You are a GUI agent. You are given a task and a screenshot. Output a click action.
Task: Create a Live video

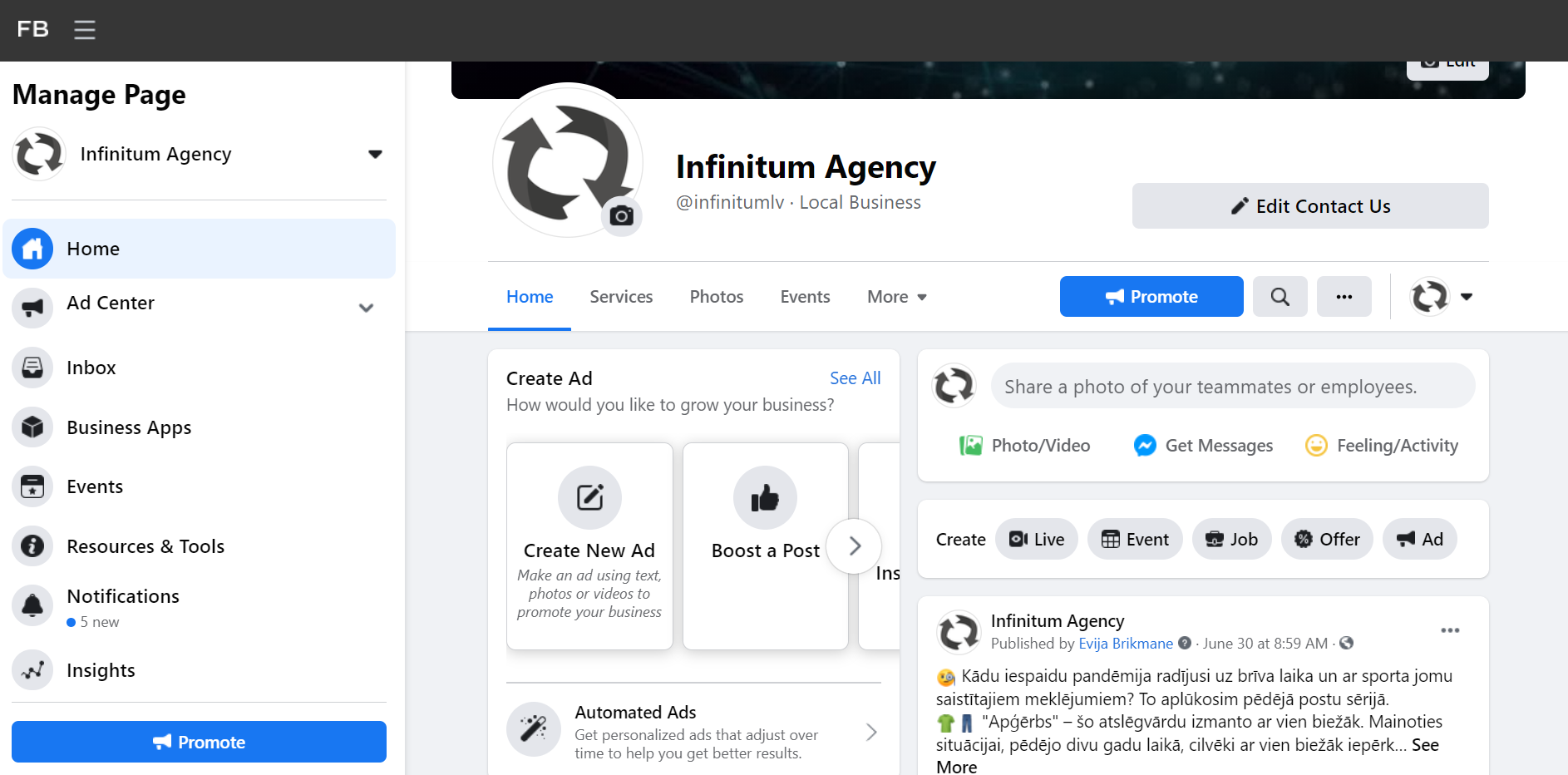1037,540
